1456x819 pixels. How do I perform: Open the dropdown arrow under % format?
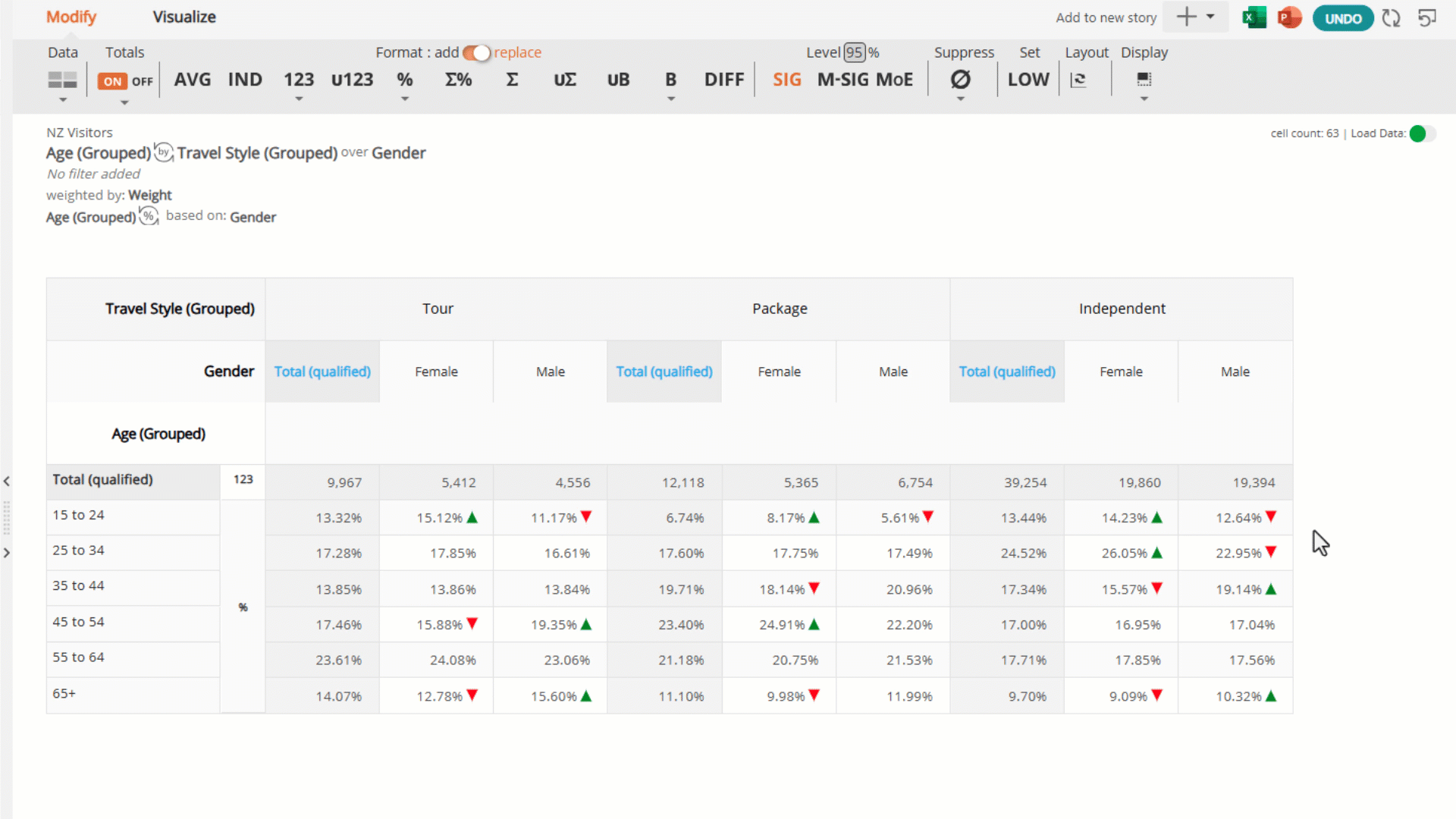(x=405, y=99)
